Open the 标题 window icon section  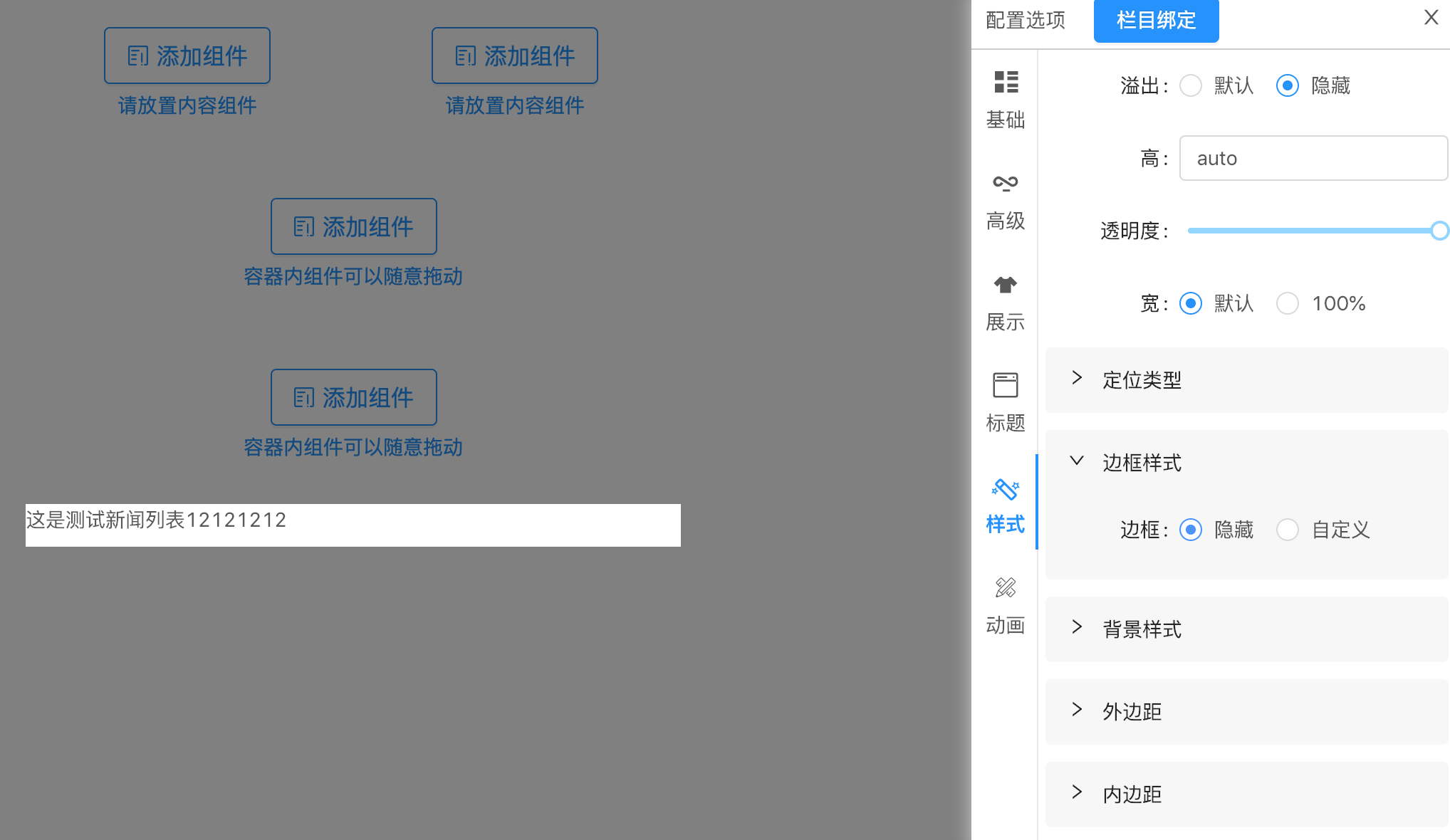1005,403
